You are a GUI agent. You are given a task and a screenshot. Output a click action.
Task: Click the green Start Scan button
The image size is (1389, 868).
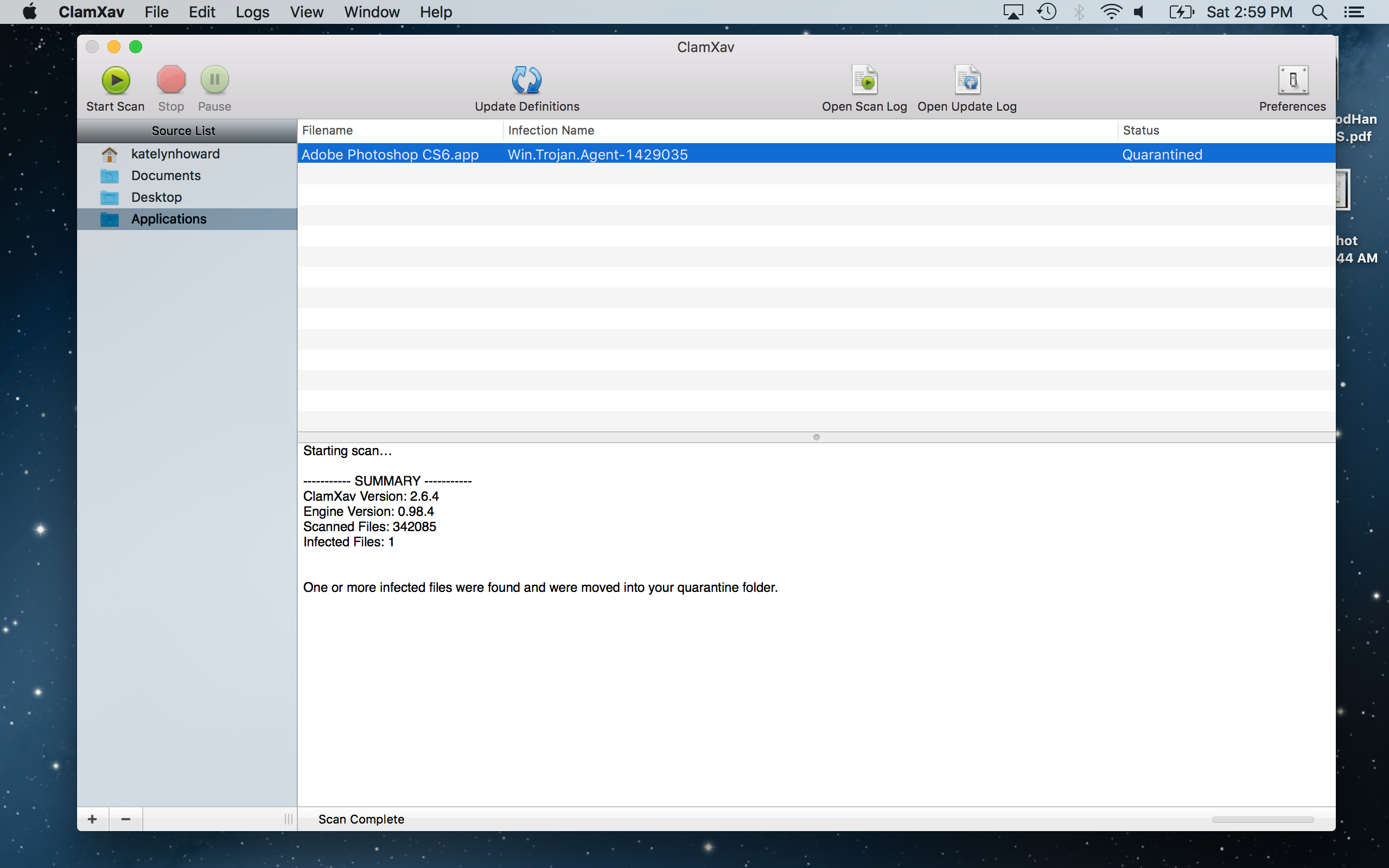point(116,80)
